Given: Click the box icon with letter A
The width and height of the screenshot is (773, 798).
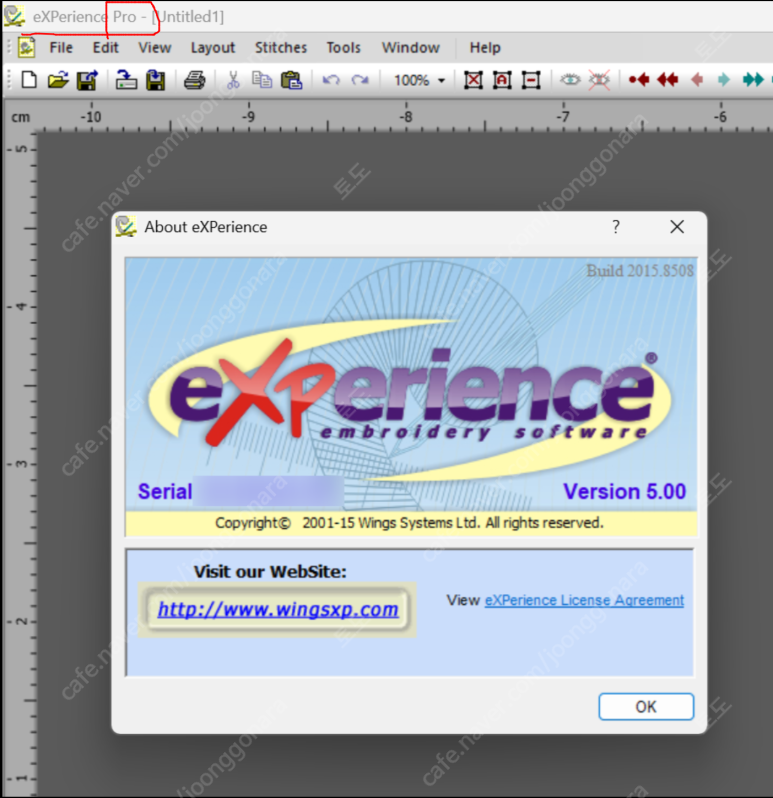Looking at the screenshot, I should click(x=502, y=80).
